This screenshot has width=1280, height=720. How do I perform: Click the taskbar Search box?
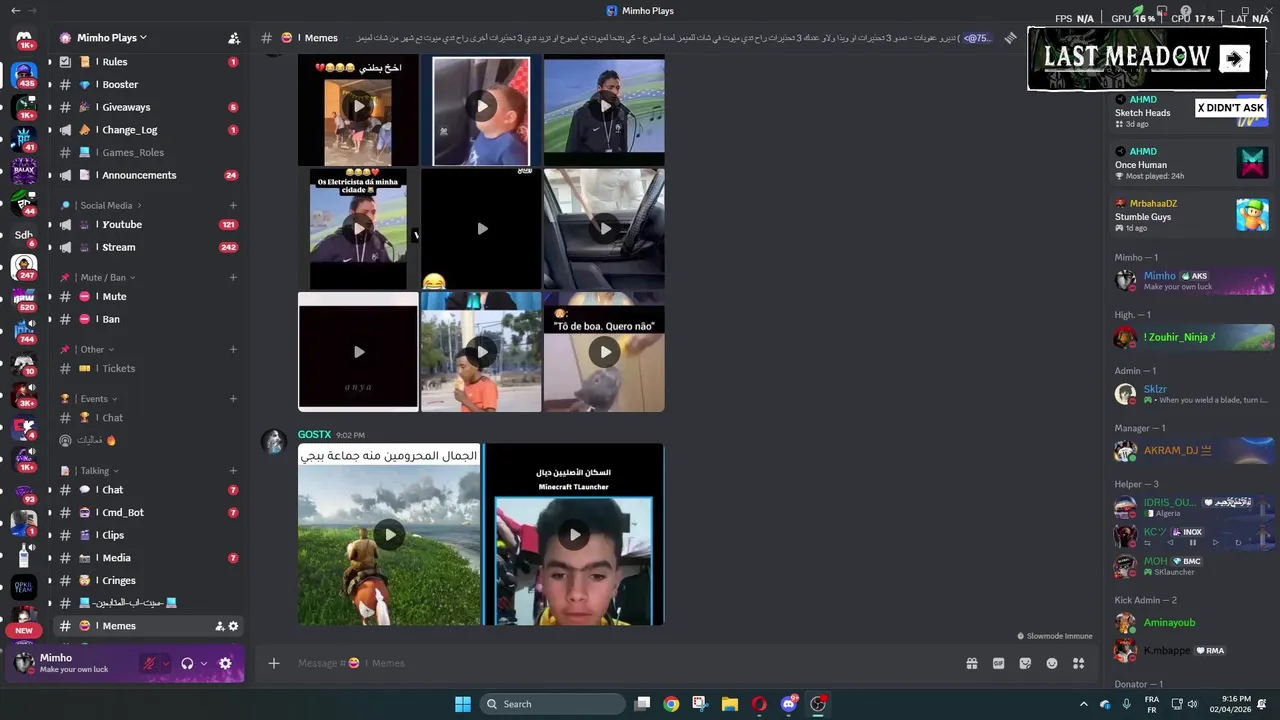(x=552, y=704)
